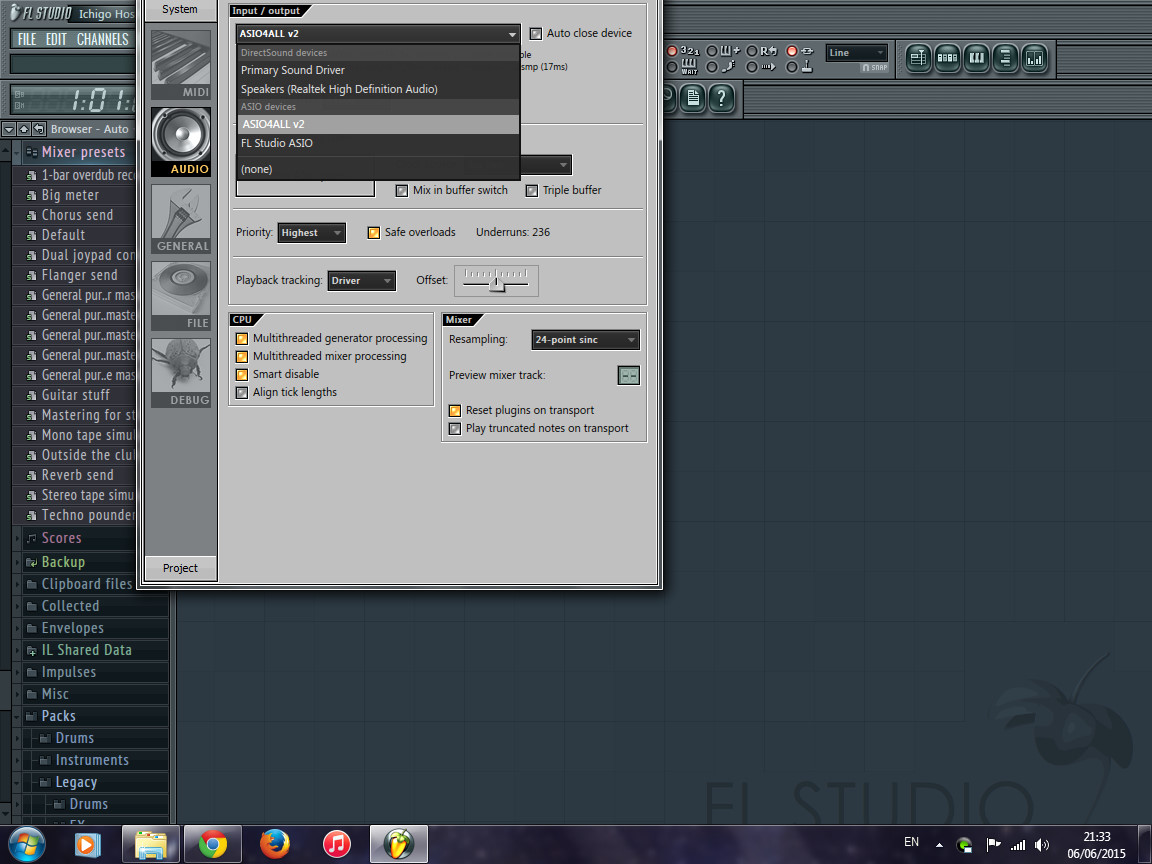
Task: Select the AUDIO speaker settings section
Action: [181, 142]
